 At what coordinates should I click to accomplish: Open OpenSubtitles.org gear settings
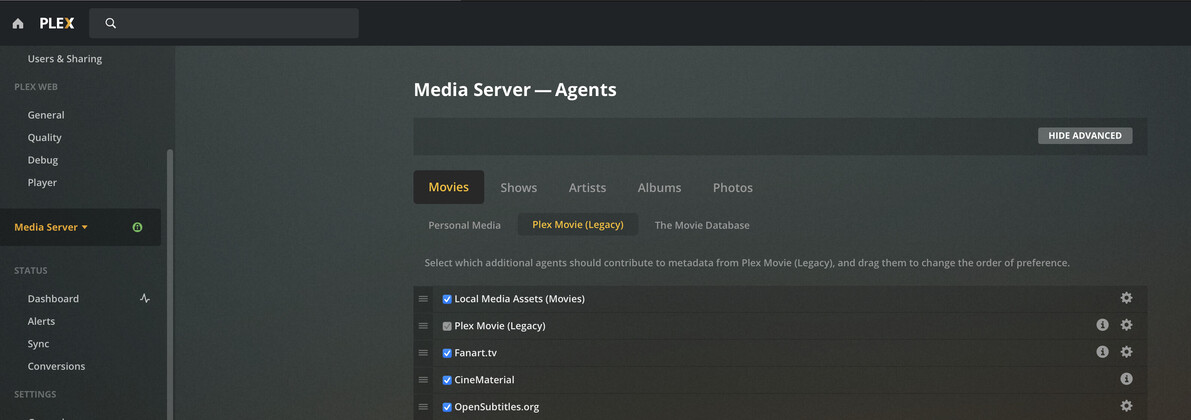click(1126, 406)
